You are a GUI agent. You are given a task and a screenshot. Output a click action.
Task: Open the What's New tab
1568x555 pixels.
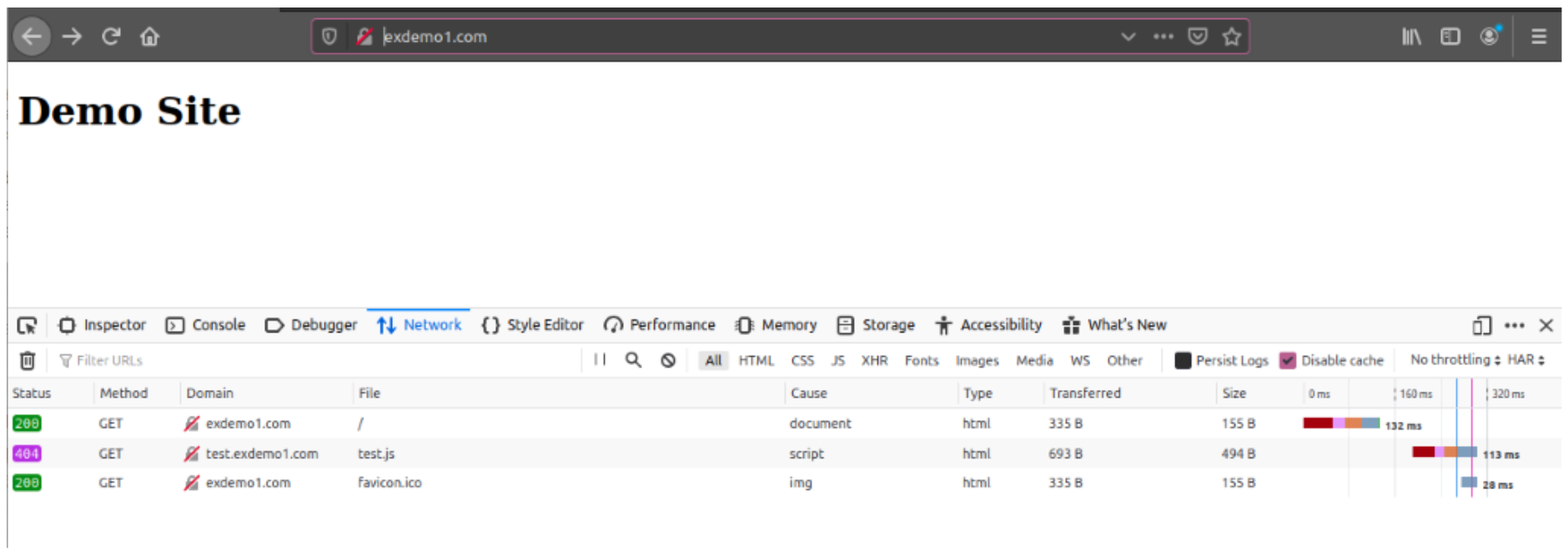[1114, 325]
